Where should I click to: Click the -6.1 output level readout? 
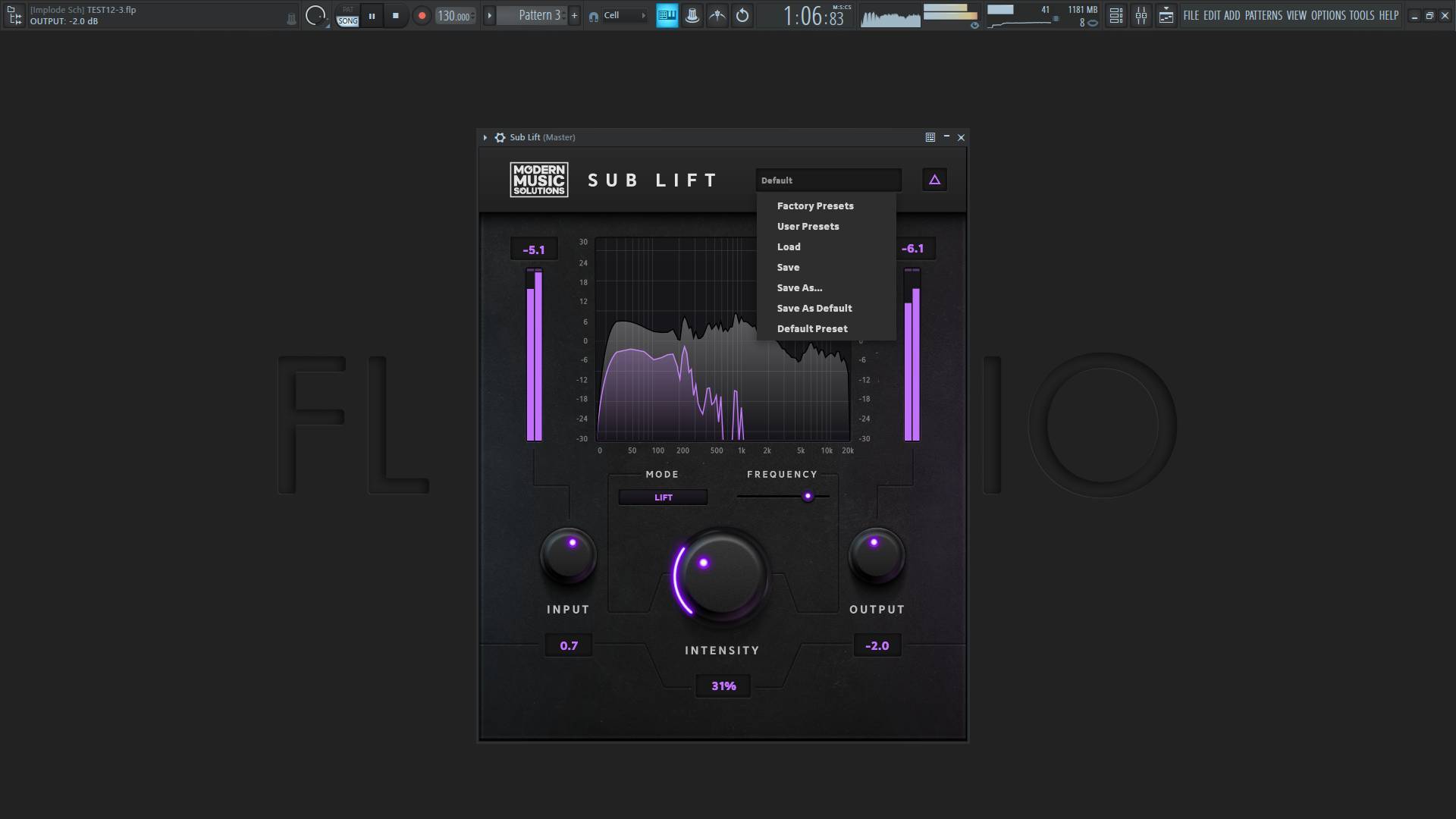point(913,249)
